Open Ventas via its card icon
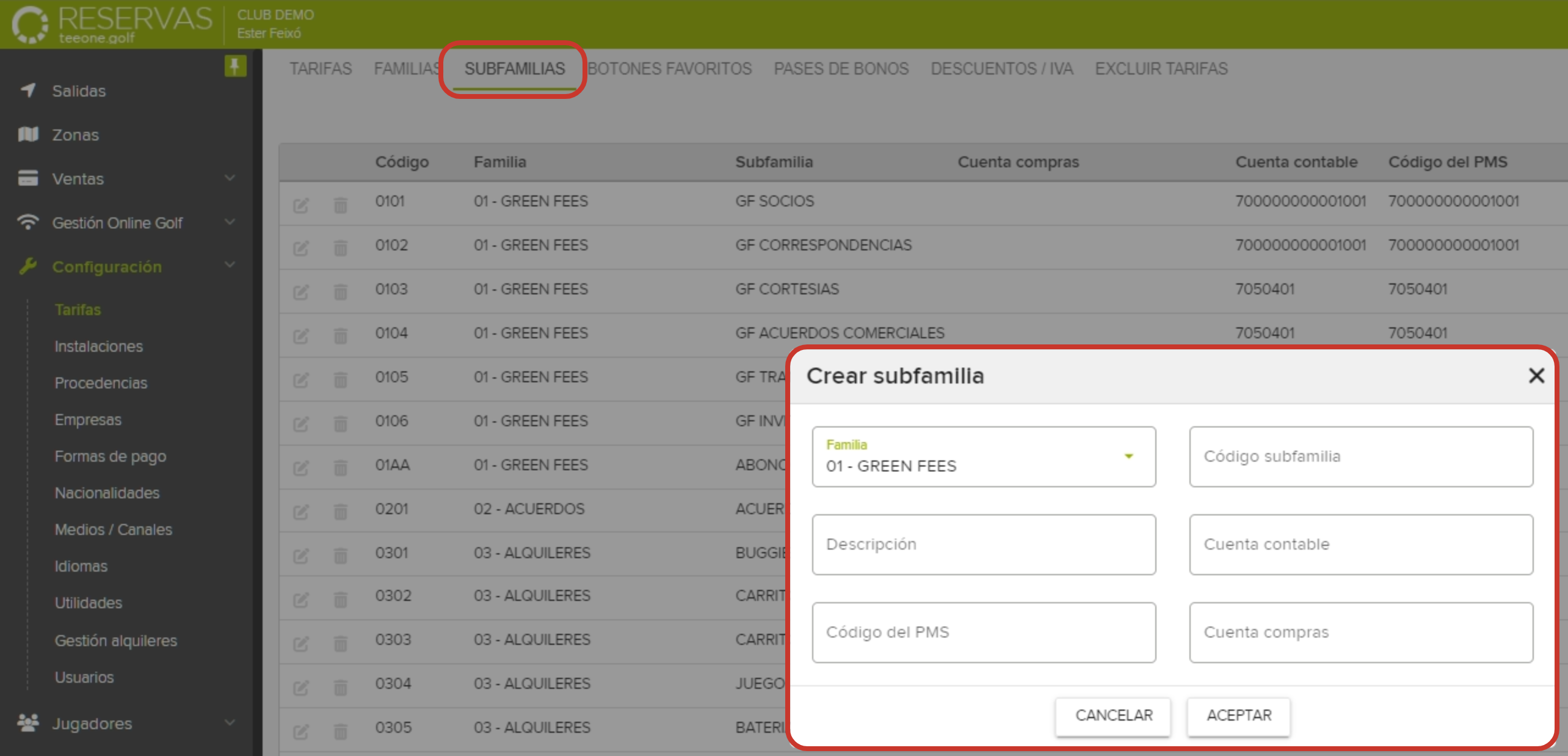Image resolution: width=1568 pixels, height=756 pixels. [27, 178]
